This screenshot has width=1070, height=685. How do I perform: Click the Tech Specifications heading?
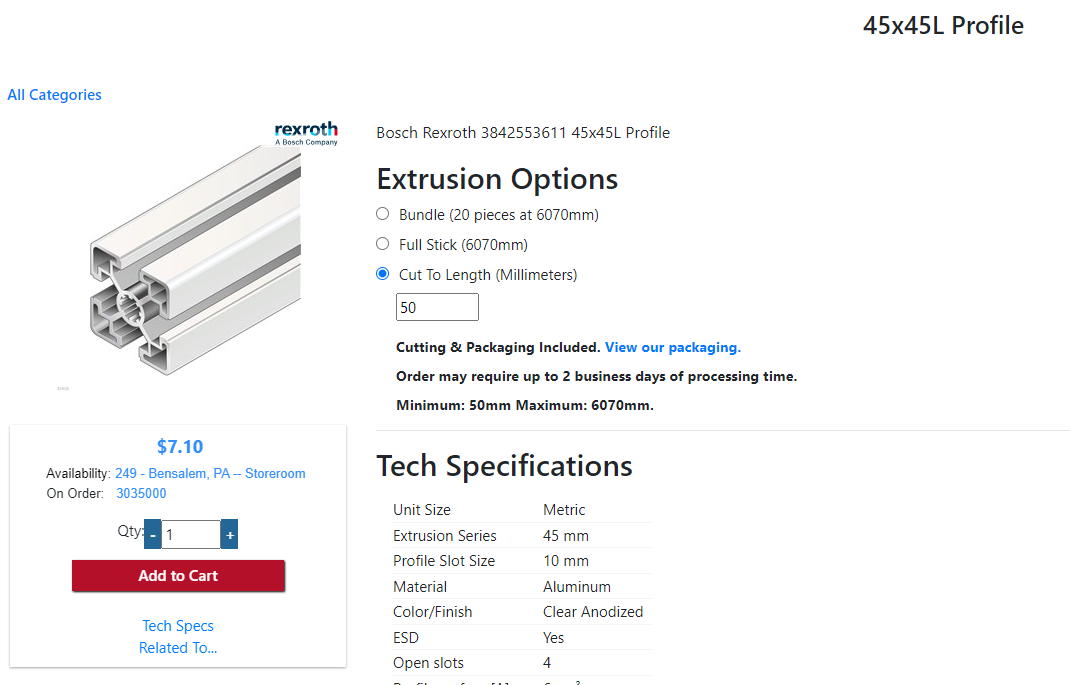(504, 466)
